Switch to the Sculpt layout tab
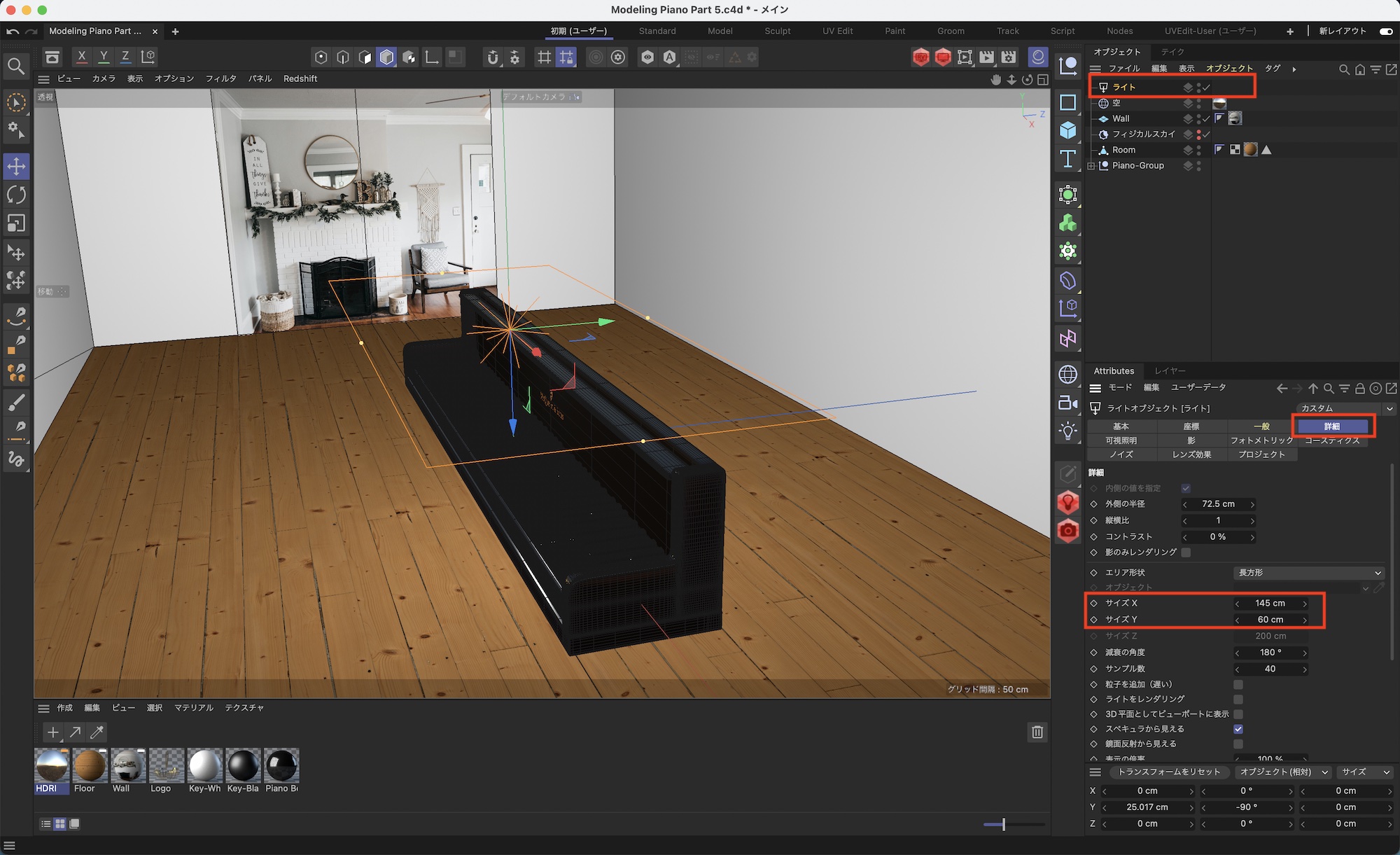The width and height of the screenshot is (1400, 855). [x=777, y=31]
